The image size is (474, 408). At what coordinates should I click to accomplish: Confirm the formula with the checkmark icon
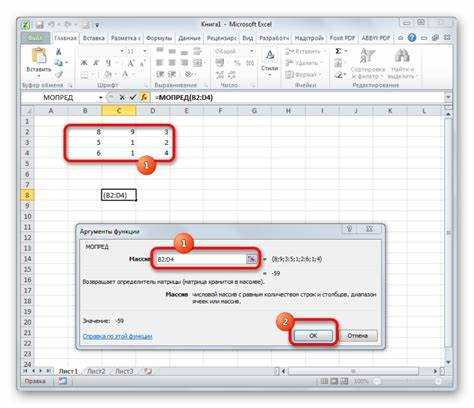point(133,97)
